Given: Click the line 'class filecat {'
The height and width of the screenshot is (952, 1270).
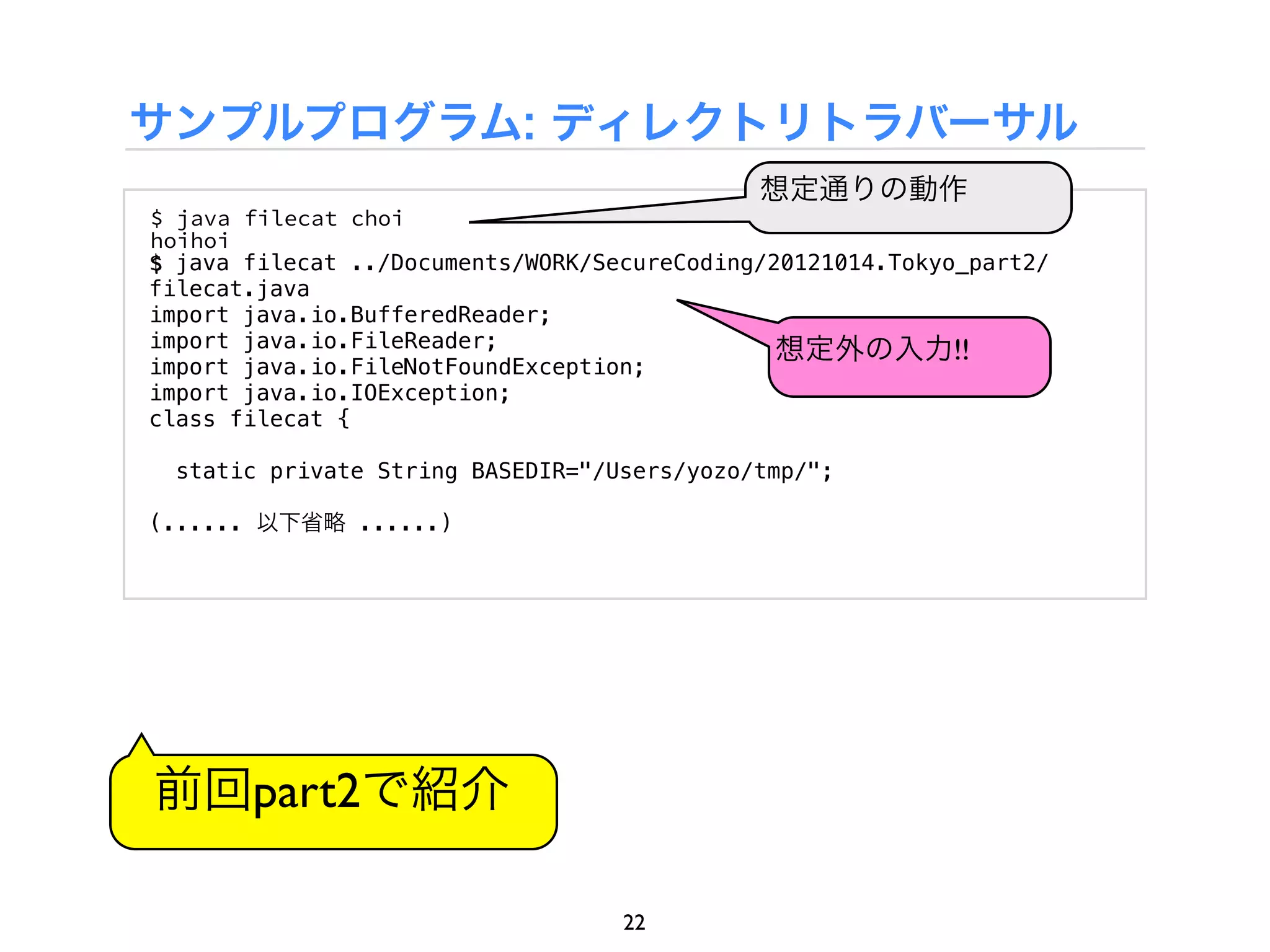Looking at the screenshot, I should pos(250,419).
